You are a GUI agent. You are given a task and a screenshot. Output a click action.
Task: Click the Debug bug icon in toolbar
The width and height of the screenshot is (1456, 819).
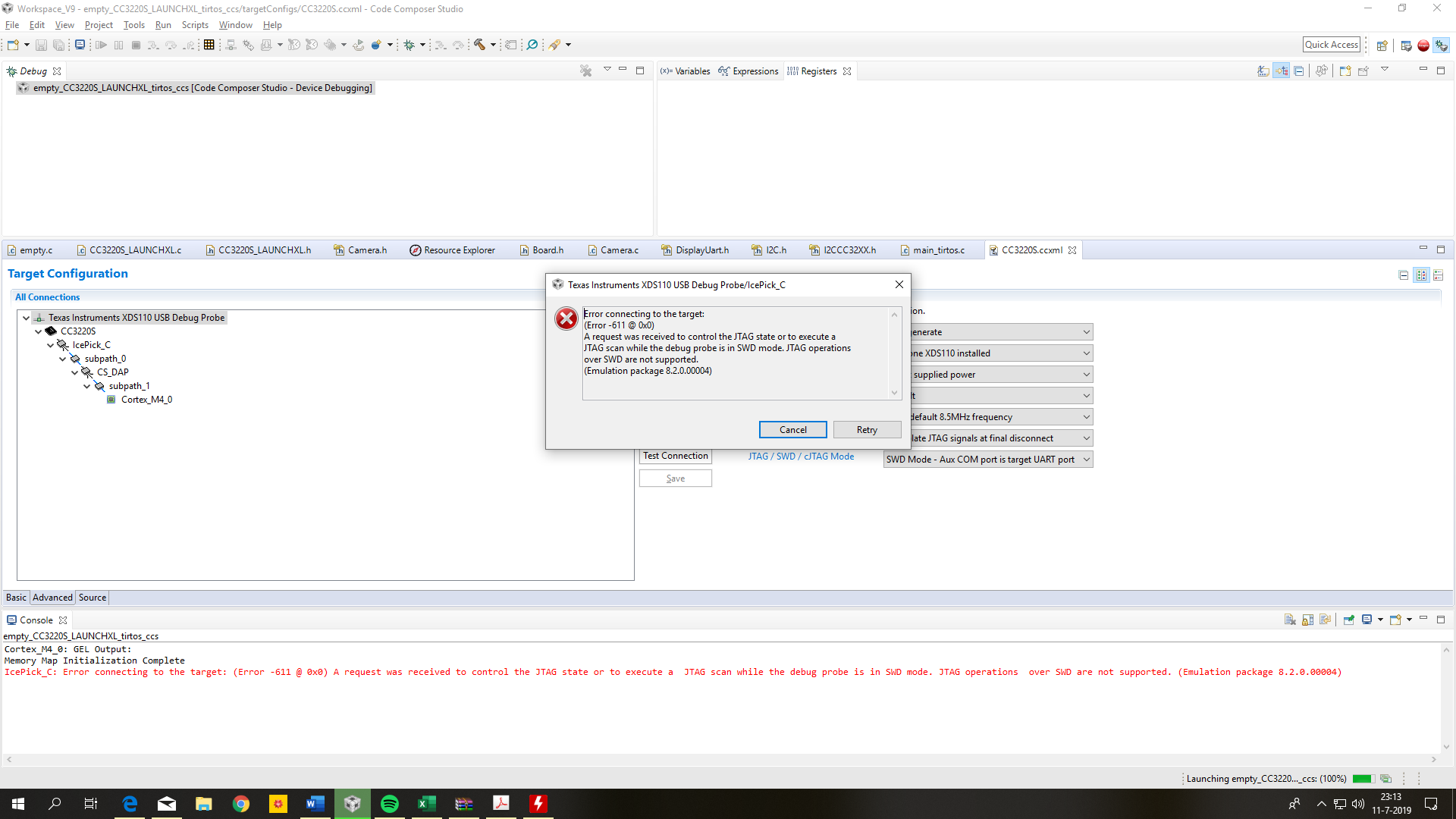point(409,45)
